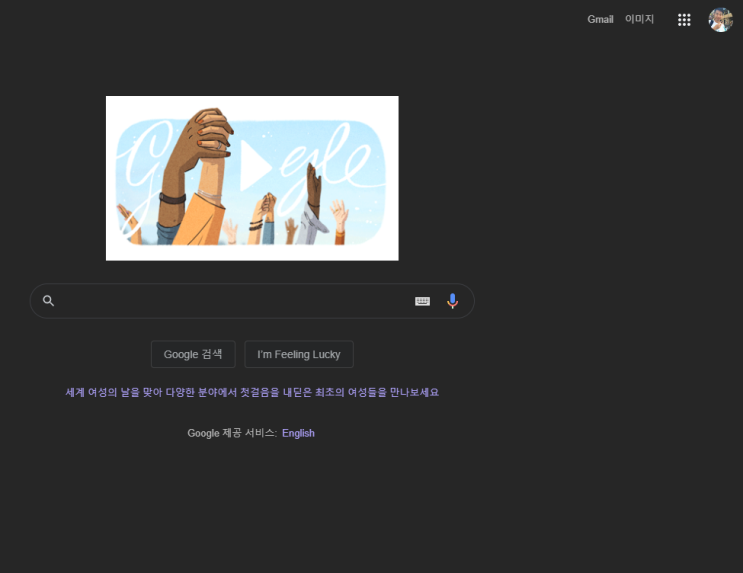Click the account profile avatar
Screen dimensions: 743x573
pos(720,20)
